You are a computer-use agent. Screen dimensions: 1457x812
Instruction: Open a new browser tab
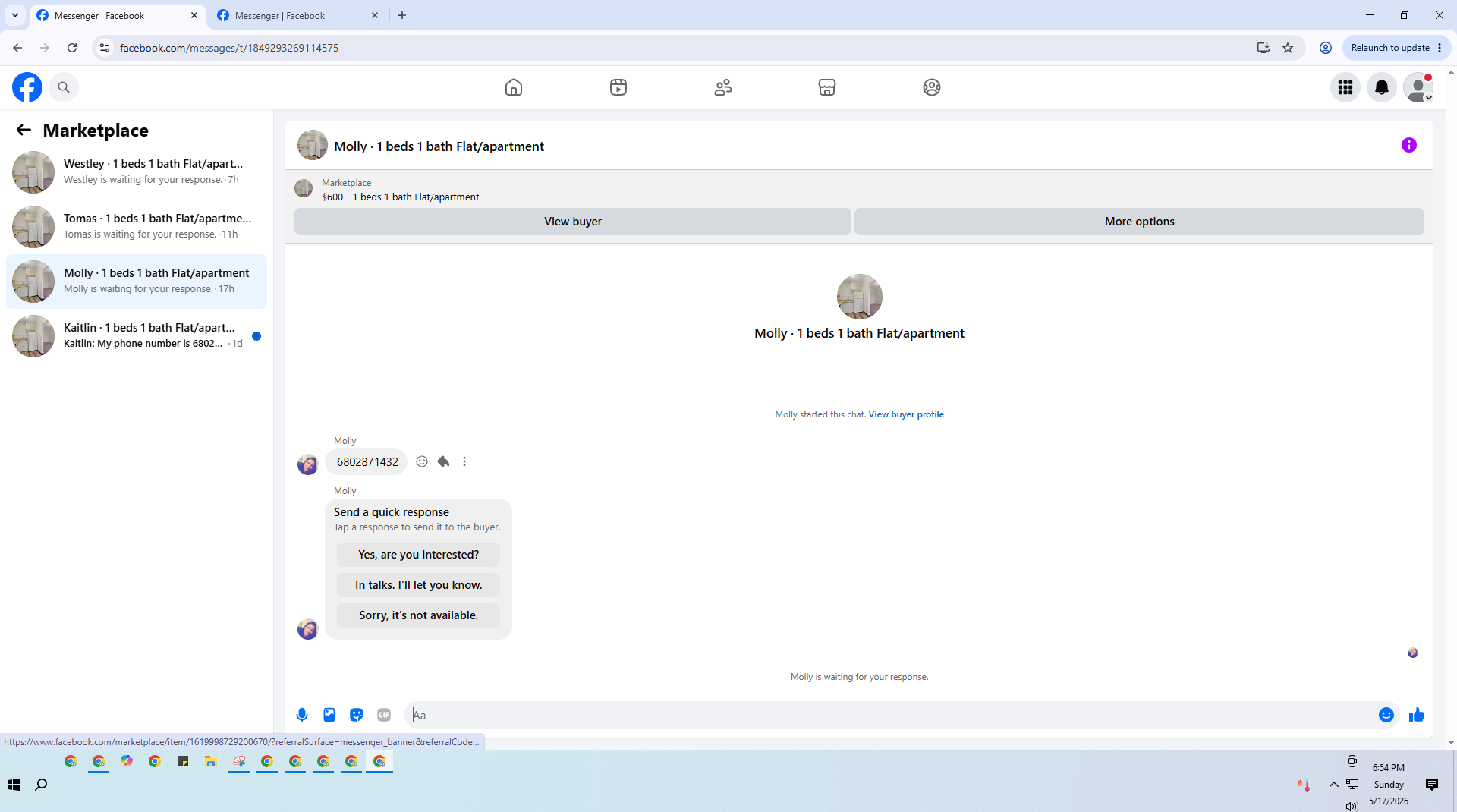402,15
